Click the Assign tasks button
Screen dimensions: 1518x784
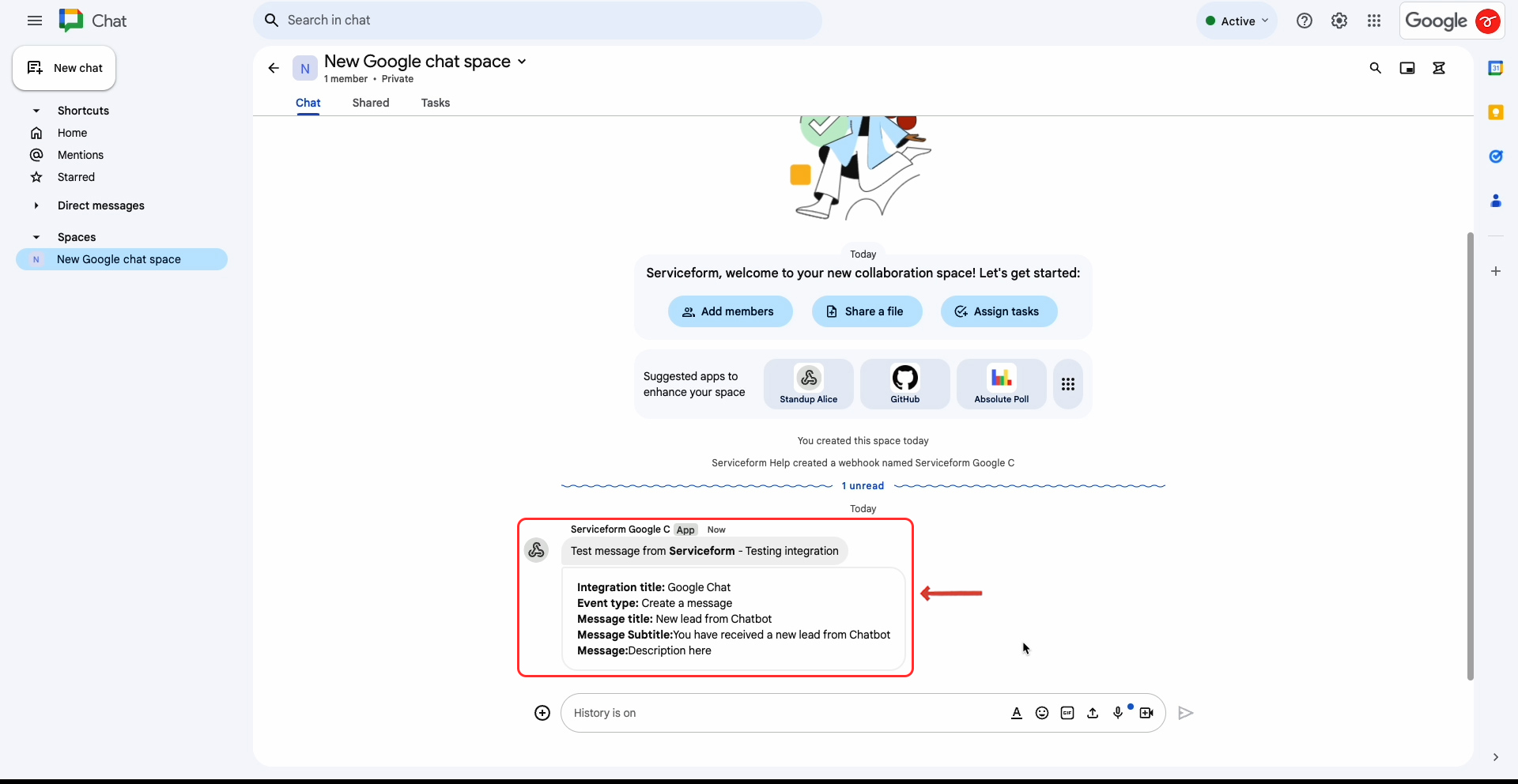pos(999,311)
